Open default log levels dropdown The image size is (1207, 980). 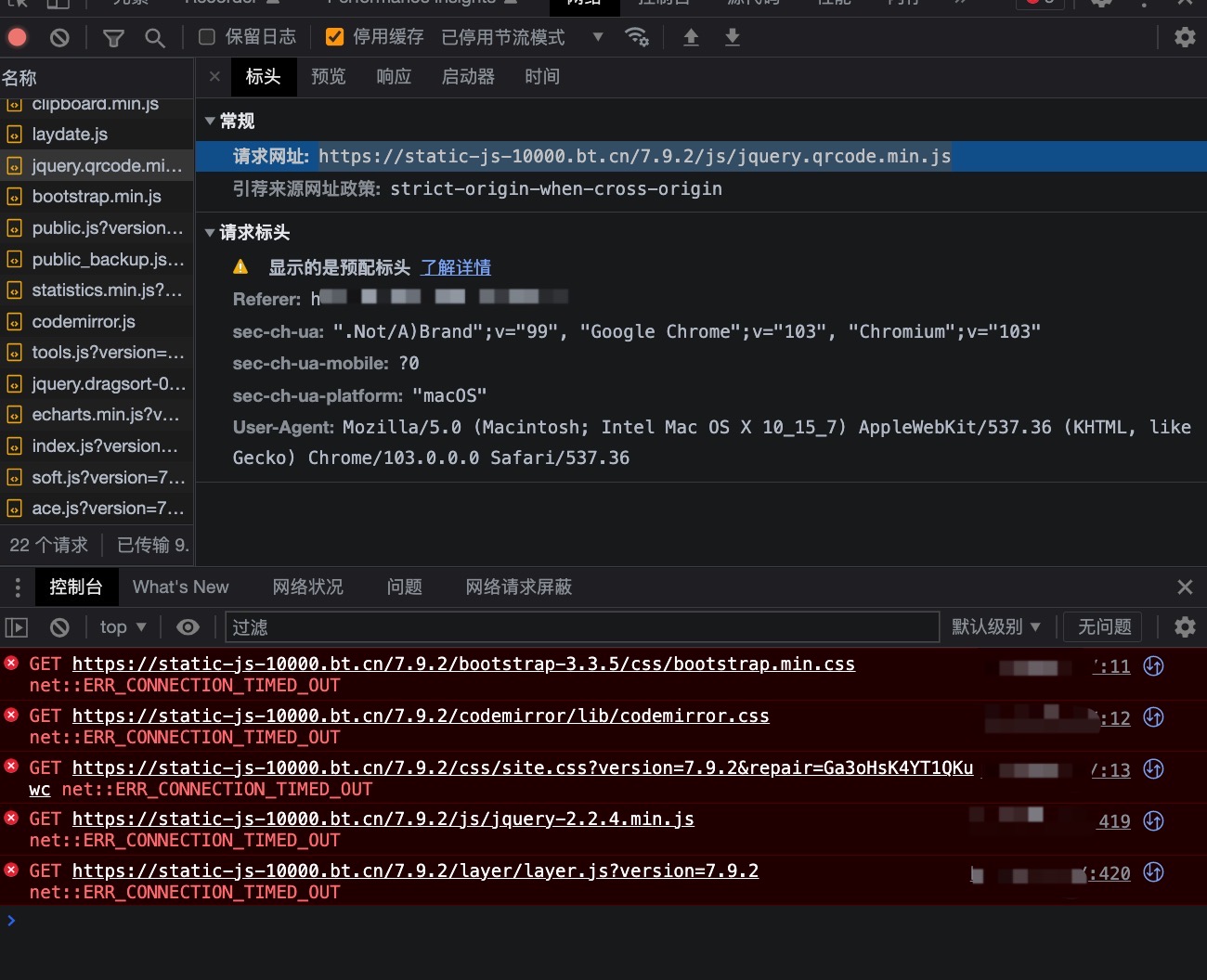[x=996, y=627]
